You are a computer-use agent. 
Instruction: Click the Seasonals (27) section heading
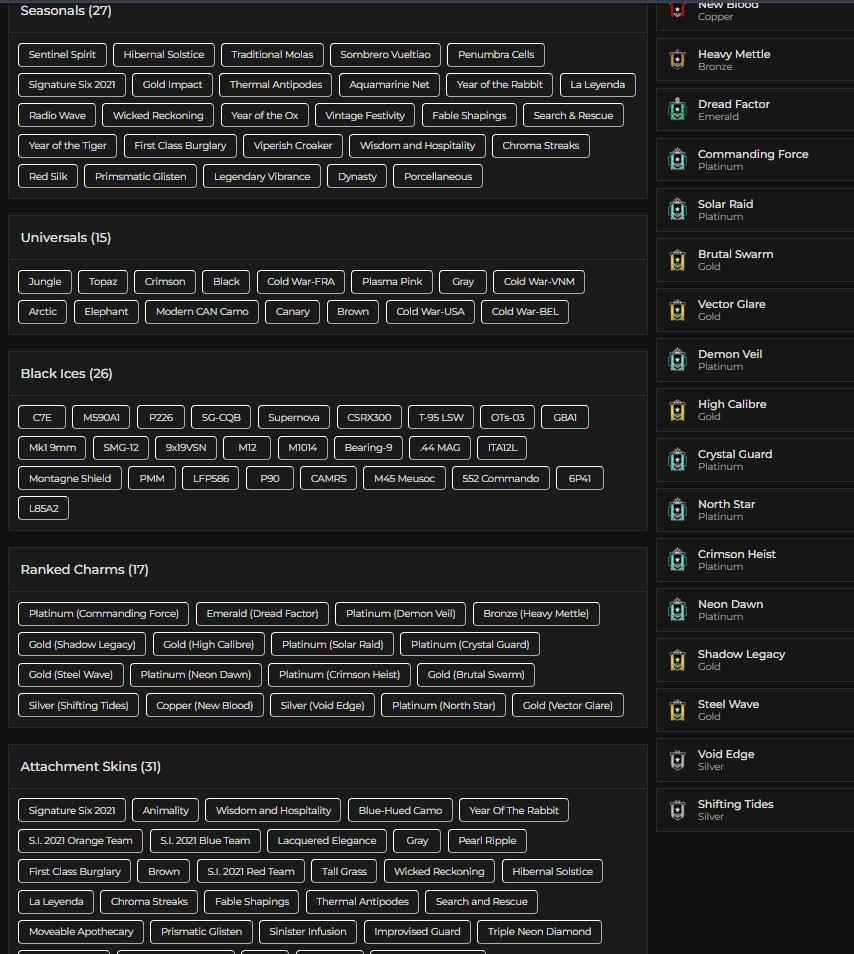66,11
